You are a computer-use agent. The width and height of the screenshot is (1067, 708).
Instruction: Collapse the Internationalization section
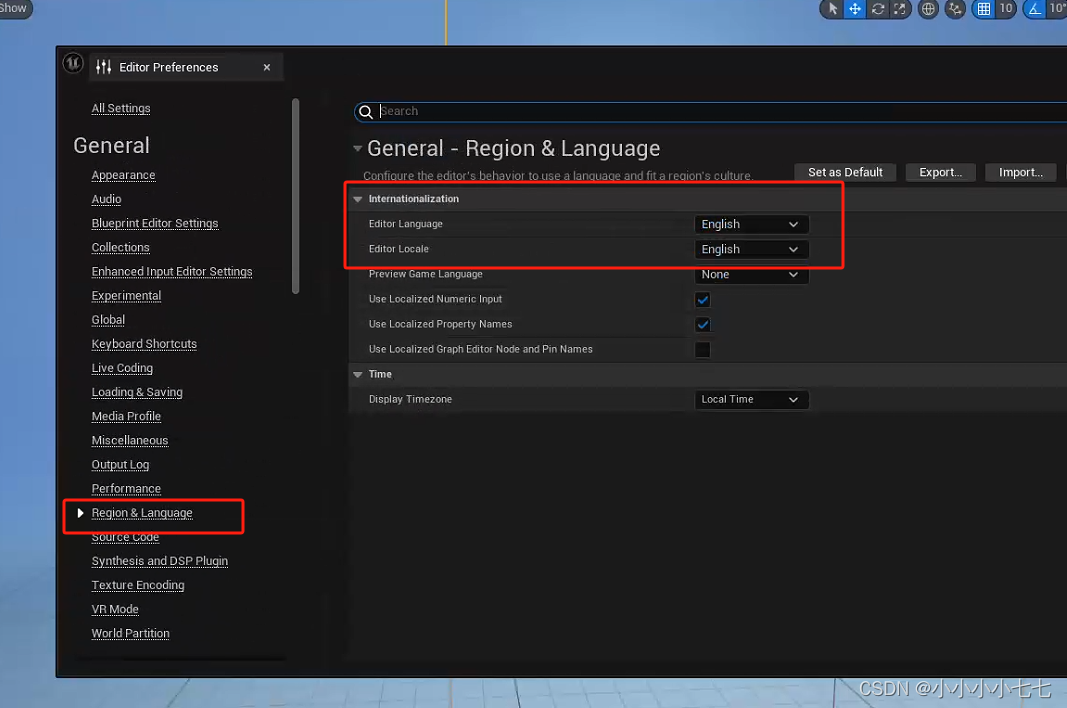pyautogui.click(x=358, y=199)
